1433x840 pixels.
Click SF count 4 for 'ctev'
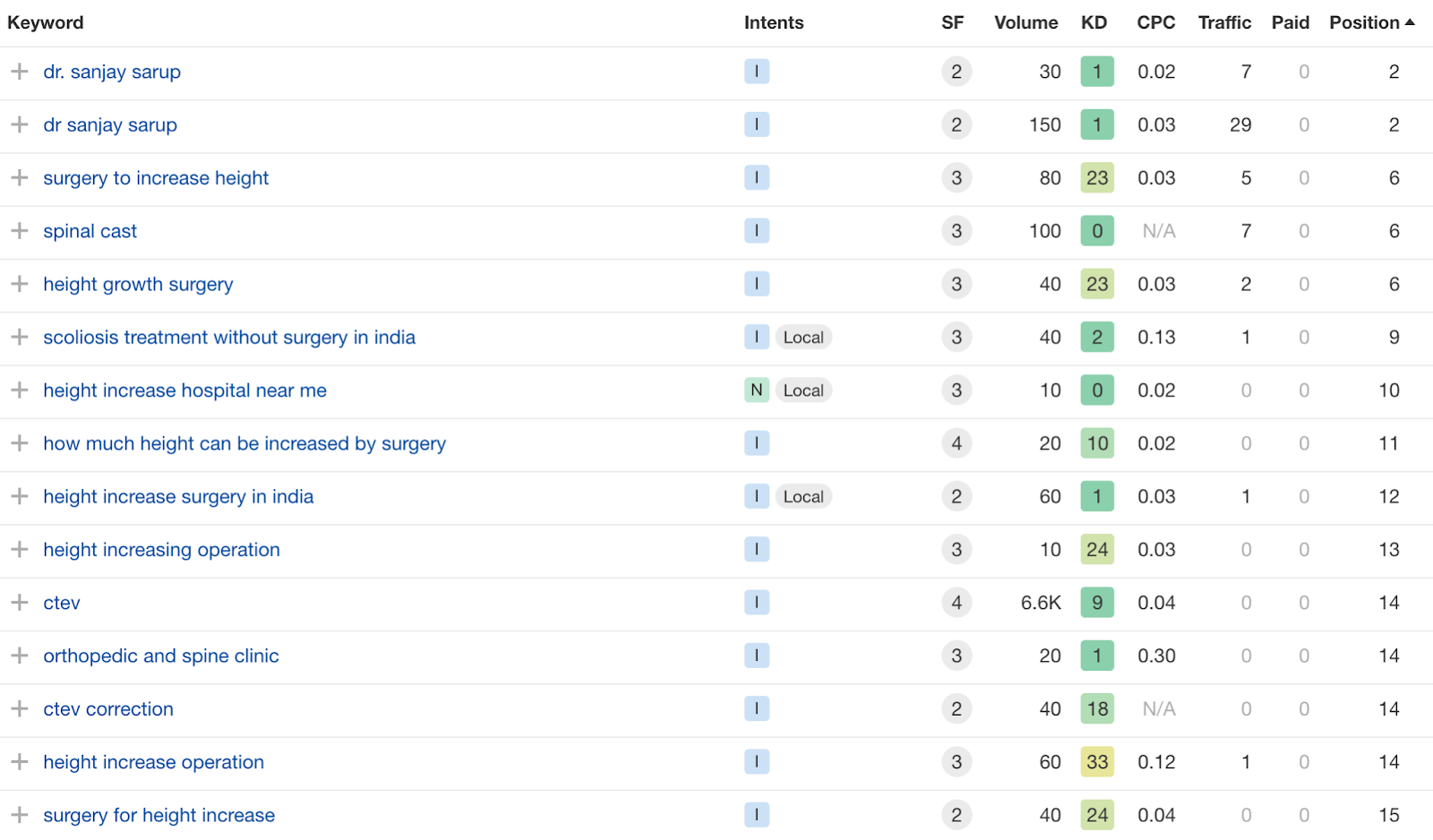(x=957, y=603)
